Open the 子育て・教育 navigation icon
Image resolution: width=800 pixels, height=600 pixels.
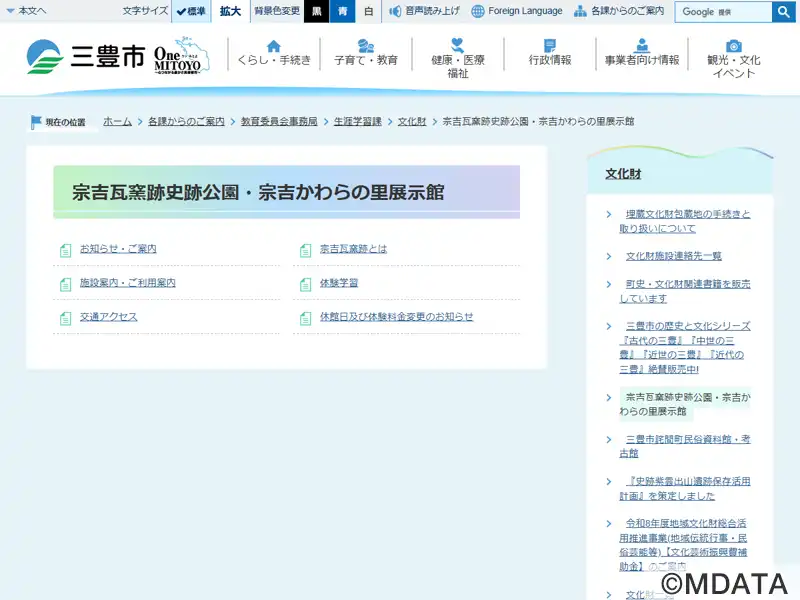pos(366,53)
